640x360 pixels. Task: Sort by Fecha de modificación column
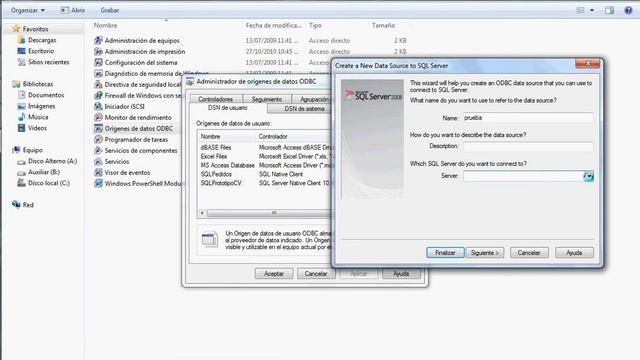coord(273,25)
